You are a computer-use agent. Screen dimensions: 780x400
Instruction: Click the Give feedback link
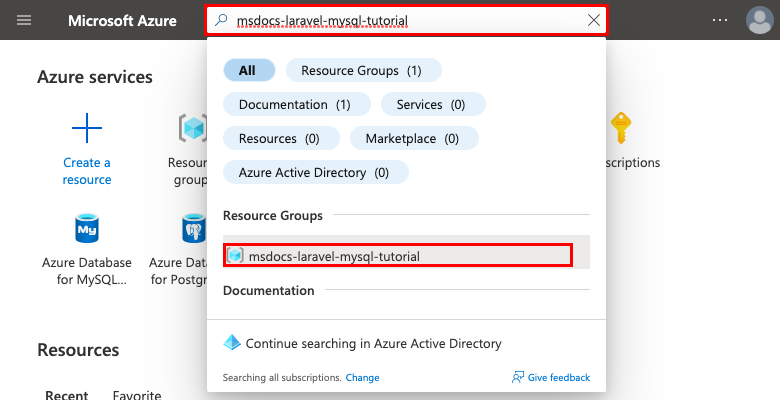click(551, 378)
